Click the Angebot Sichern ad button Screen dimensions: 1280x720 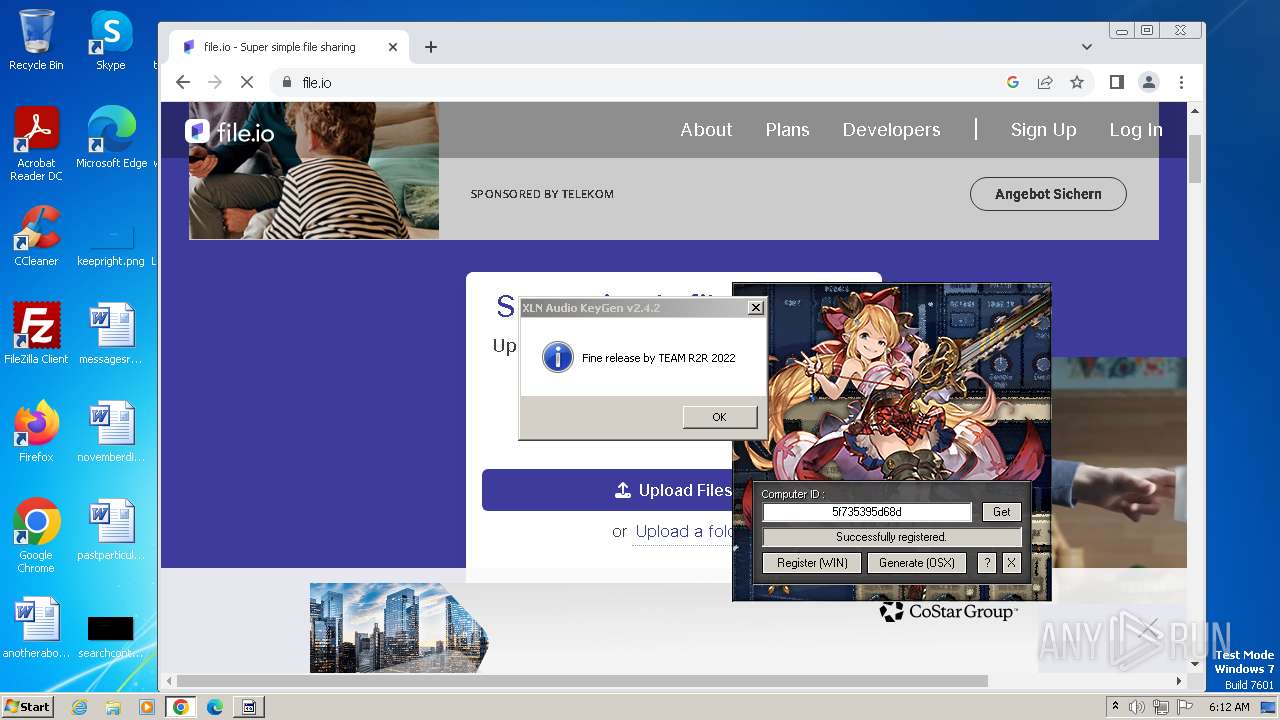[1048, 194]
